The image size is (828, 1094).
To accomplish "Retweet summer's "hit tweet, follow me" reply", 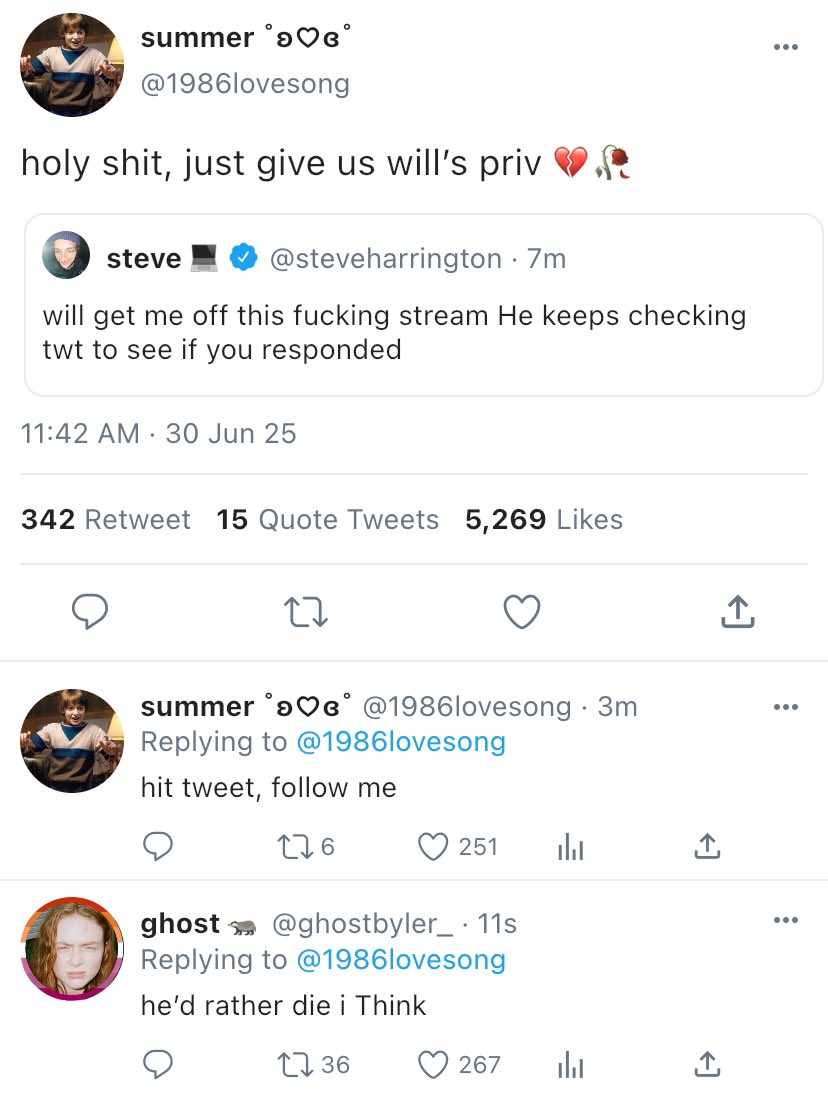I will click(295, 847).
